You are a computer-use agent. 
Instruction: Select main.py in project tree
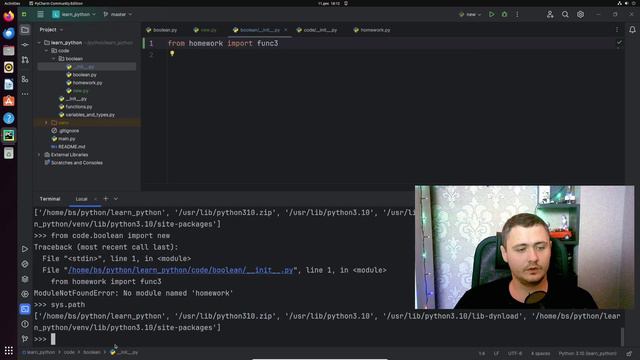(x=67, y=139)
